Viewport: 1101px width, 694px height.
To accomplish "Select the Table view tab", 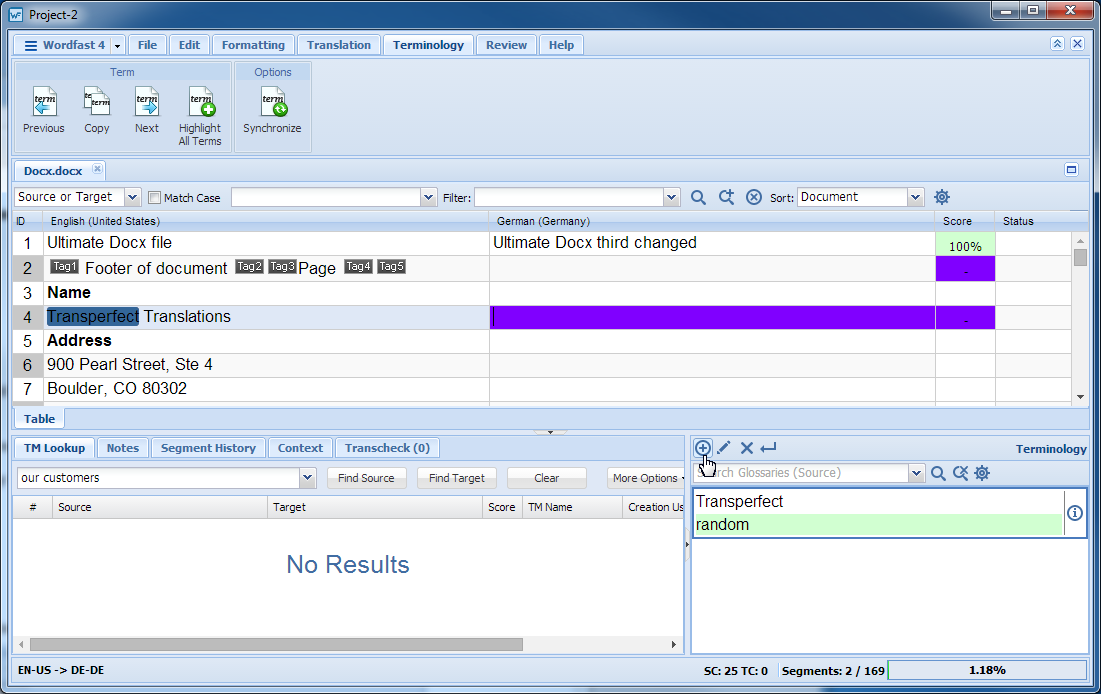I will tap(39, 419).
